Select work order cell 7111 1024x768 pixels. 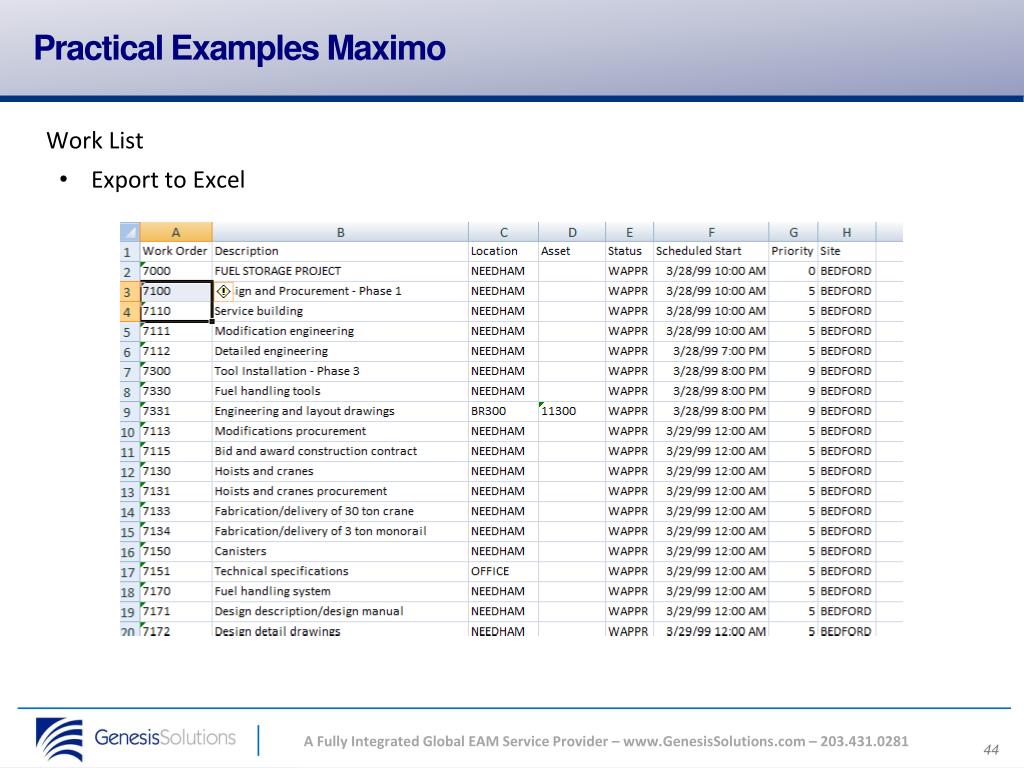pyautogui.click(x=176, y=332)
